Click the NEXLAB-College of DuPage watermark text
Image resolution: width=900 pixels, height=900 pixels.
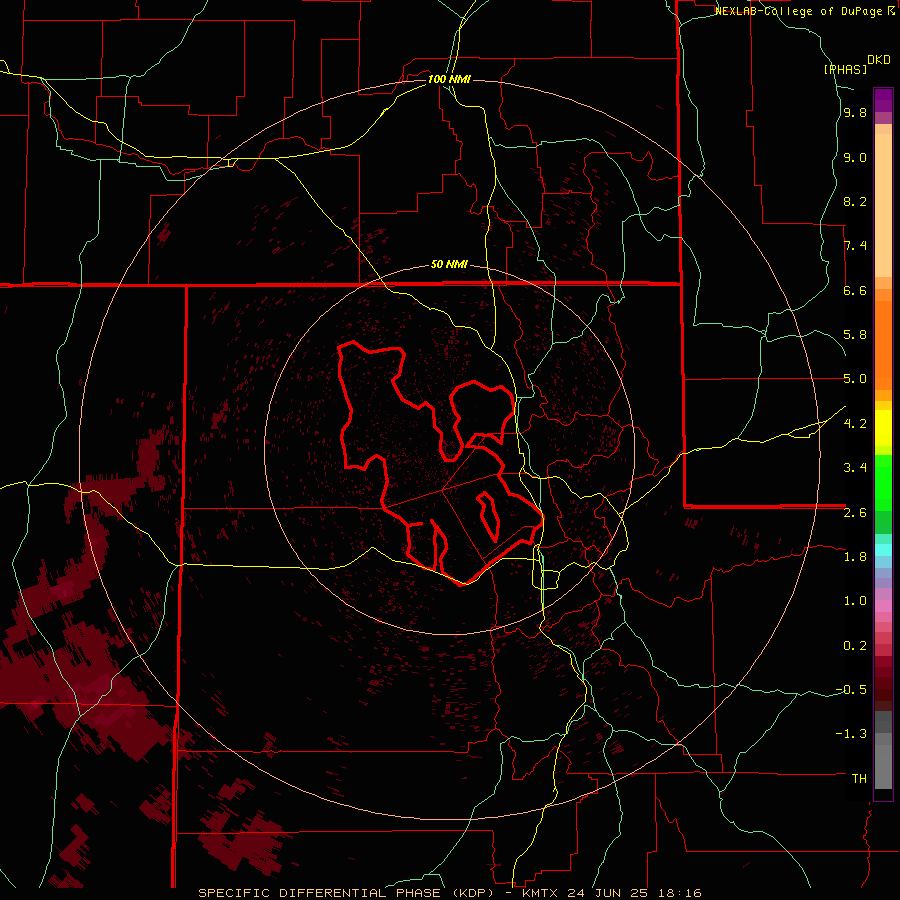click(x=801, y=11)
